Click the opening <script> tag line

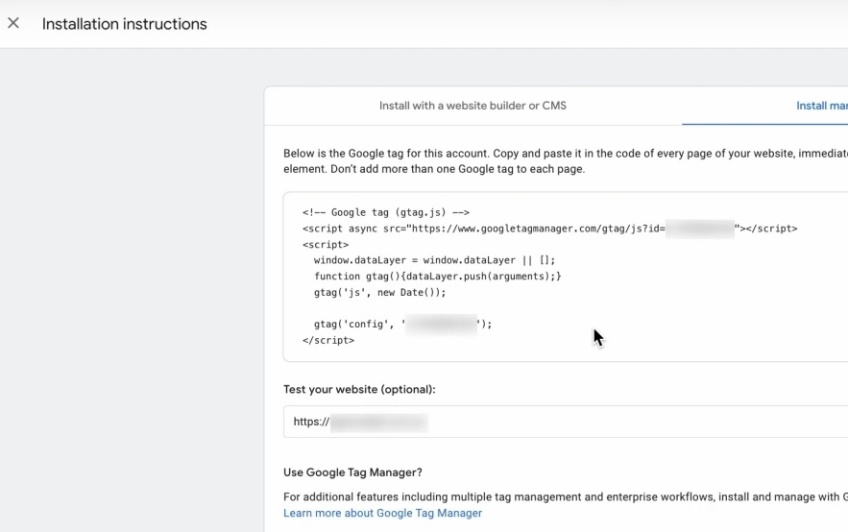(325, 244)
